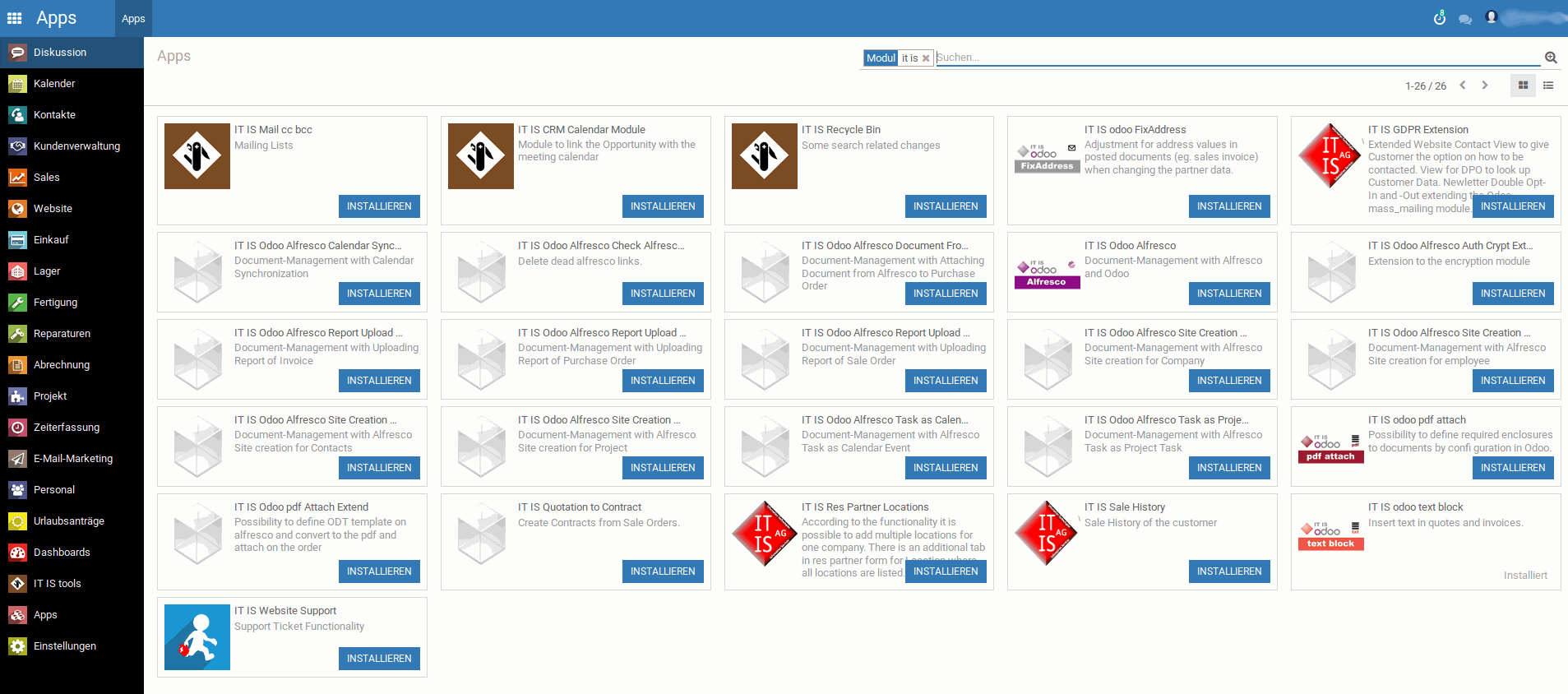The height and width of the screenshot is (694, 1568).
Task: Open the activities clock icon
Action: pos(1440,18)
